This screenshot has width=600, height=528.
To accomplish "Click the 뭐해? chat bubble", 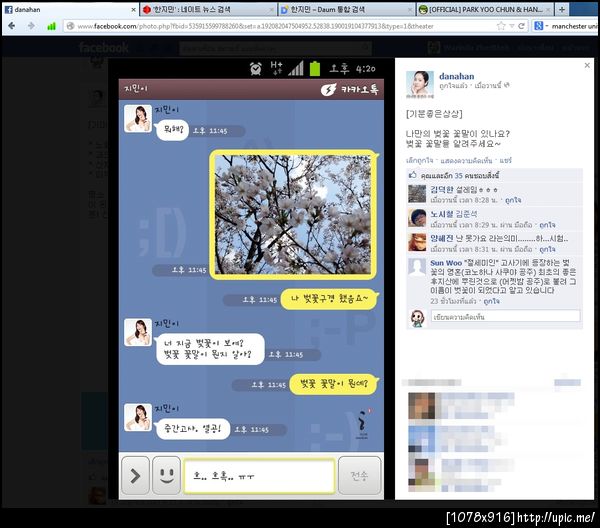I will 172,130.
